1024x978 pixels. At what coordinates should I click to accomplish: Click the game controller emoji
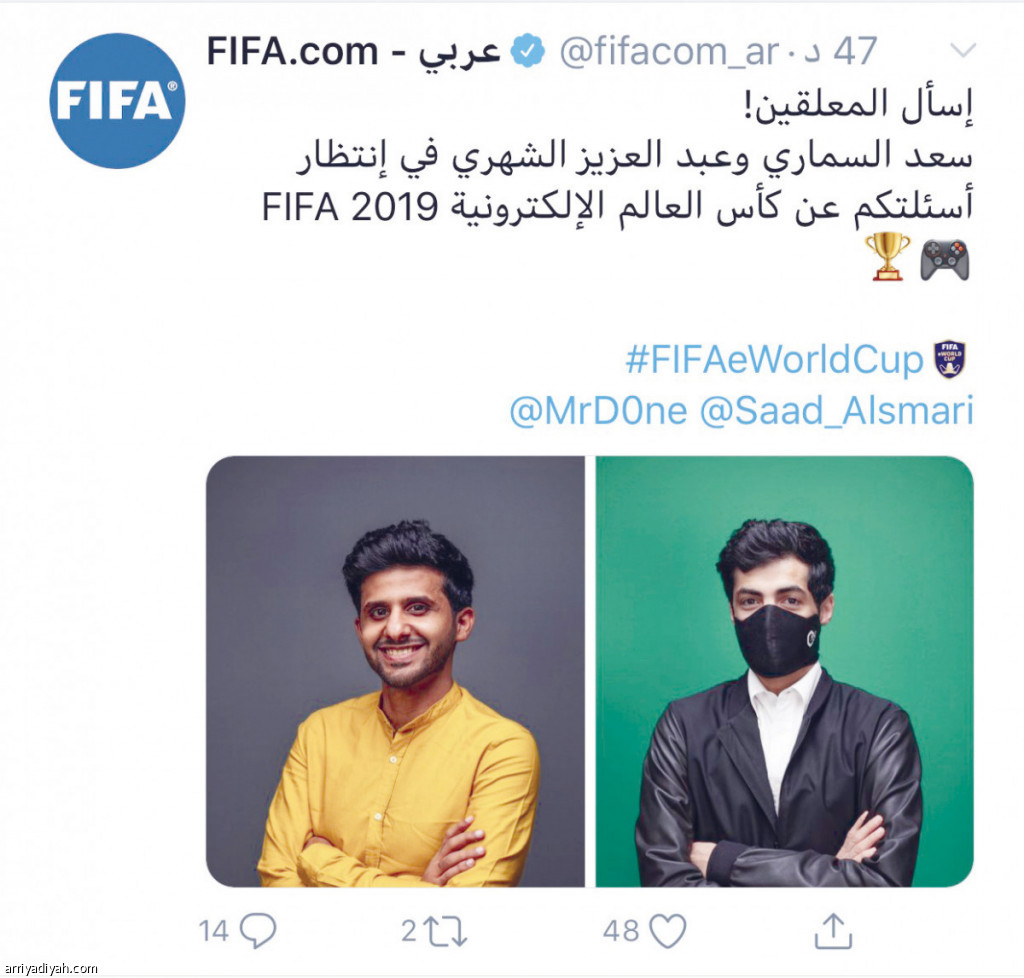(x=944, y=259)
